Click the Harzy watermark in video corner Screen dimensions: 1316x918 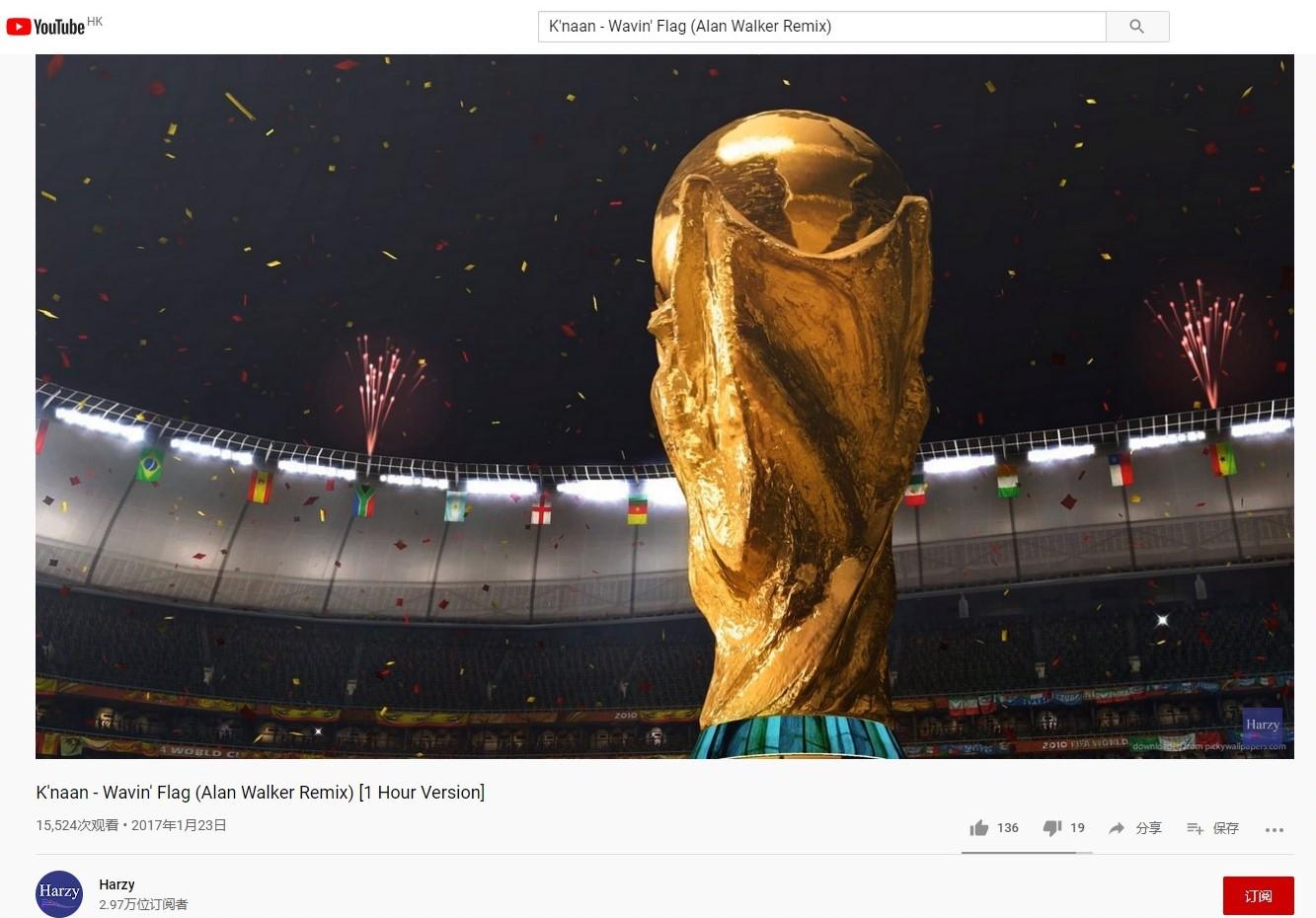point(1262,725)
